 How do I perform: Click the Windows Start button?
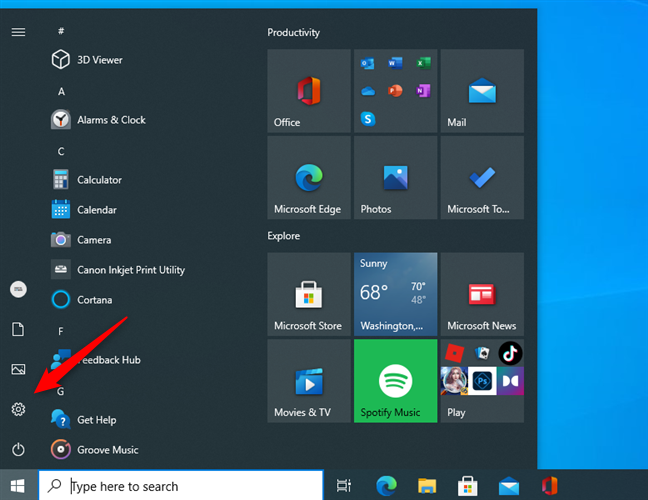pos(18,486)
